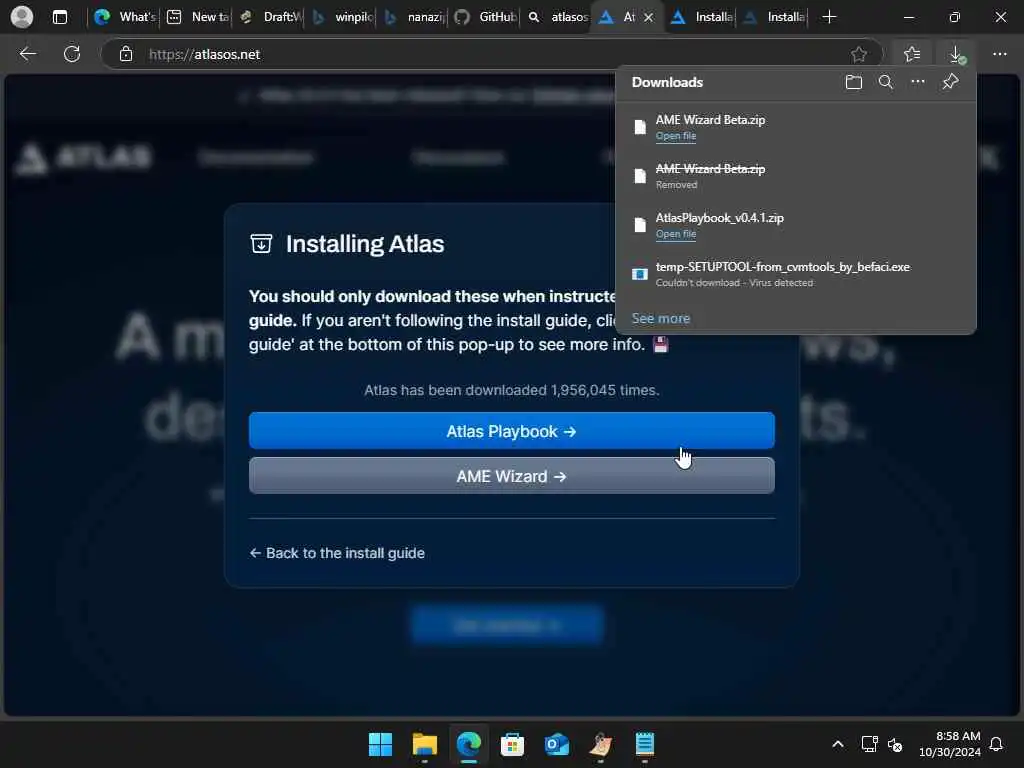Switch to the atlasos search tab
This screenshot has width=1024, height=768.
[x=557, y=17]
